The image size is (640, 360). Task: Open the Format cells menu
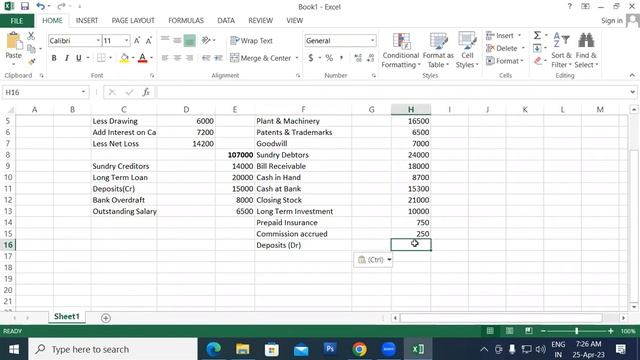pyautogui.click(x=504, y=61)
